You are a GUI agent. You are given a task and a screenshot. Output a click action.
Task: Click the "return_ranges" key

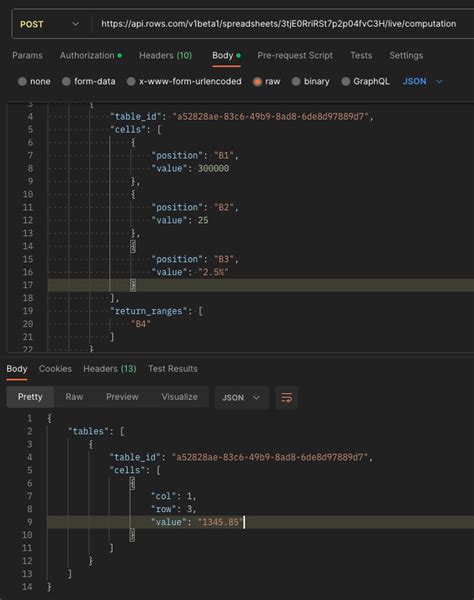point(148,311)
